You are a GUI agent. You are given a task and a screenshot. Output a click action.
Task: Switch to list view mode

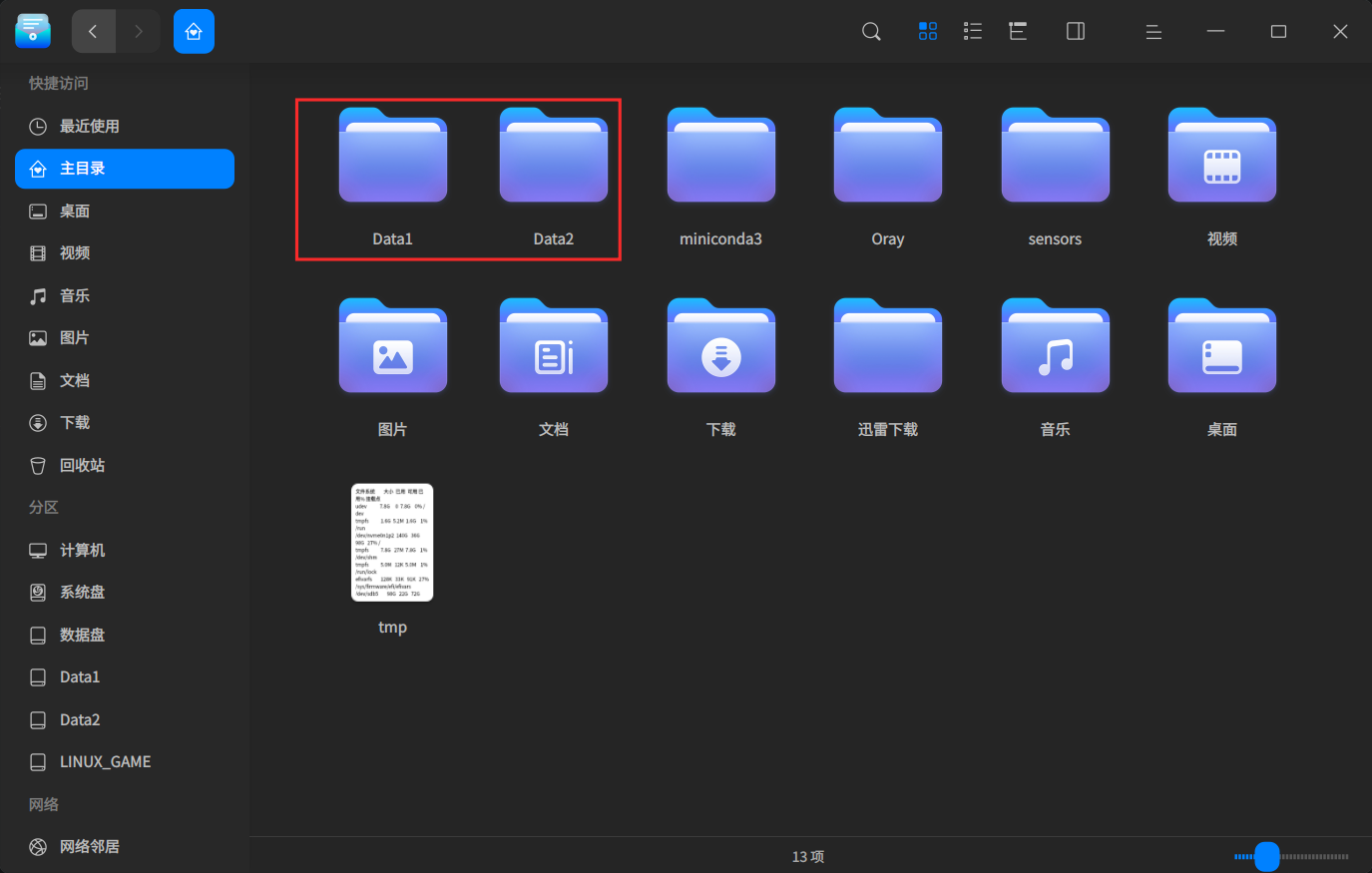[973, 32]
